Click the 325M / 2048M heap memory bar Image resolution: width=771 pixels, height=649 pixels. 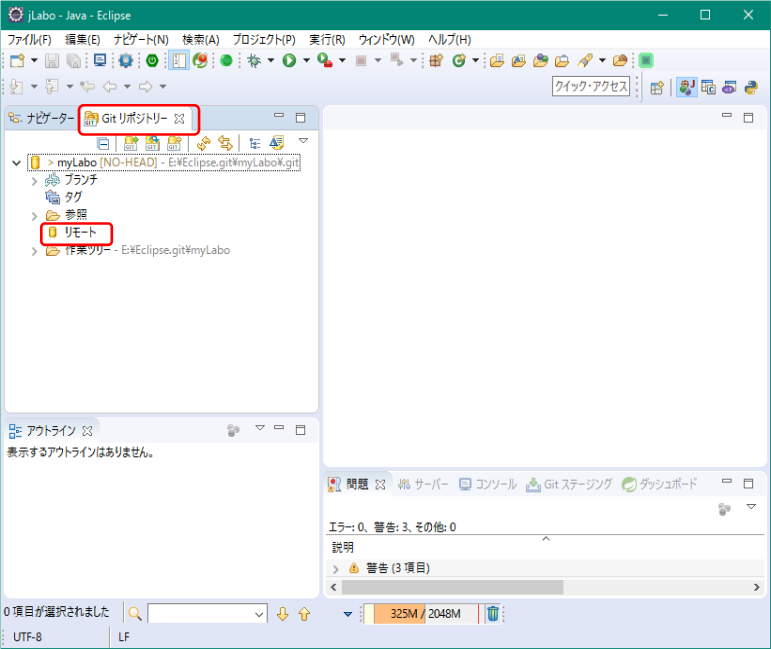pos(421,614)
